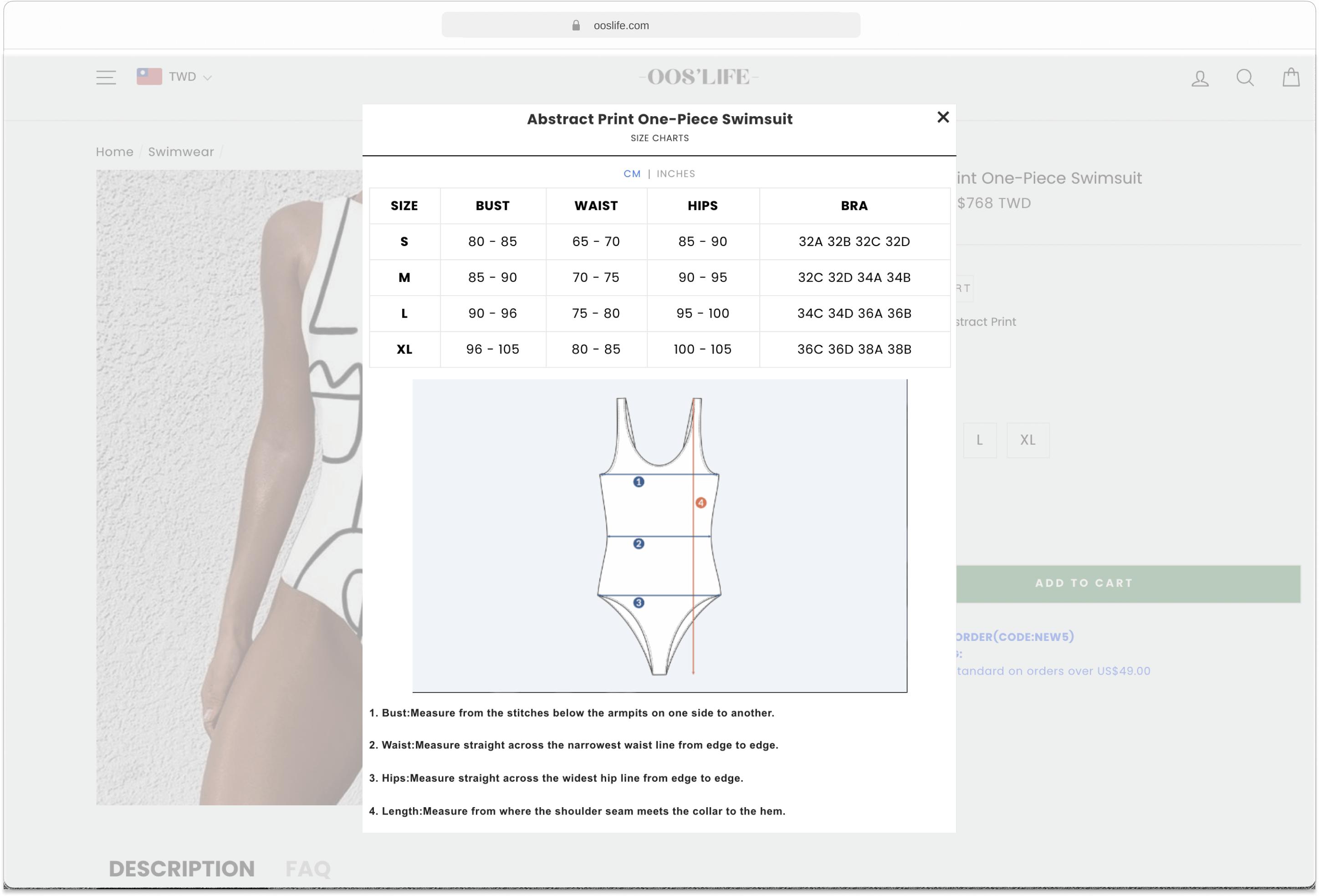Viewport: 1319px width, 896px height.
Task: Open the DESCRIPTION tab
Action: [182, 869]
